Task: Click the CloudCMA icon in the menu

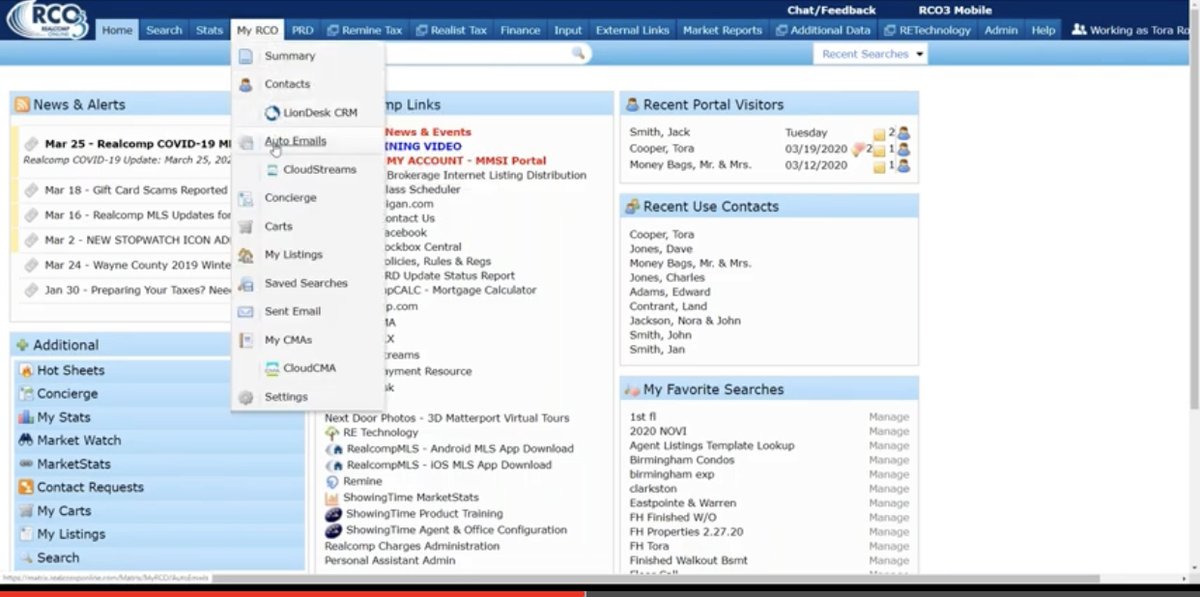Action: (x=272, y=369)
